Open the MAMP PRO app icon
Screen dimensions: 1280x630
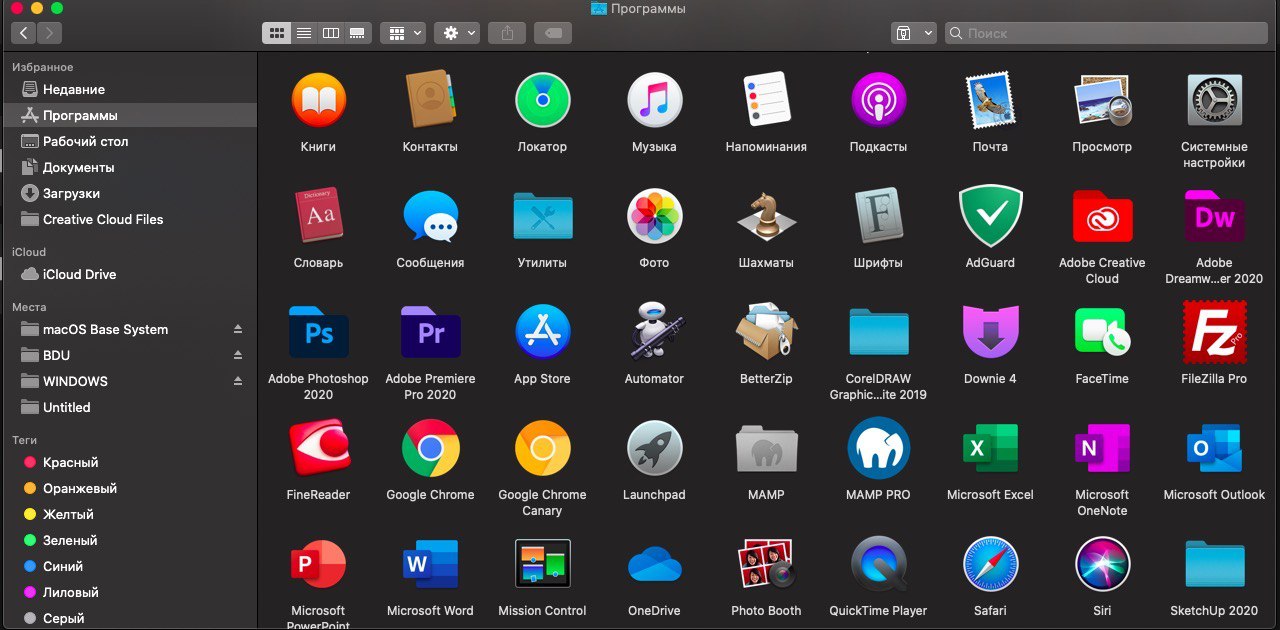tap(878, 448)
